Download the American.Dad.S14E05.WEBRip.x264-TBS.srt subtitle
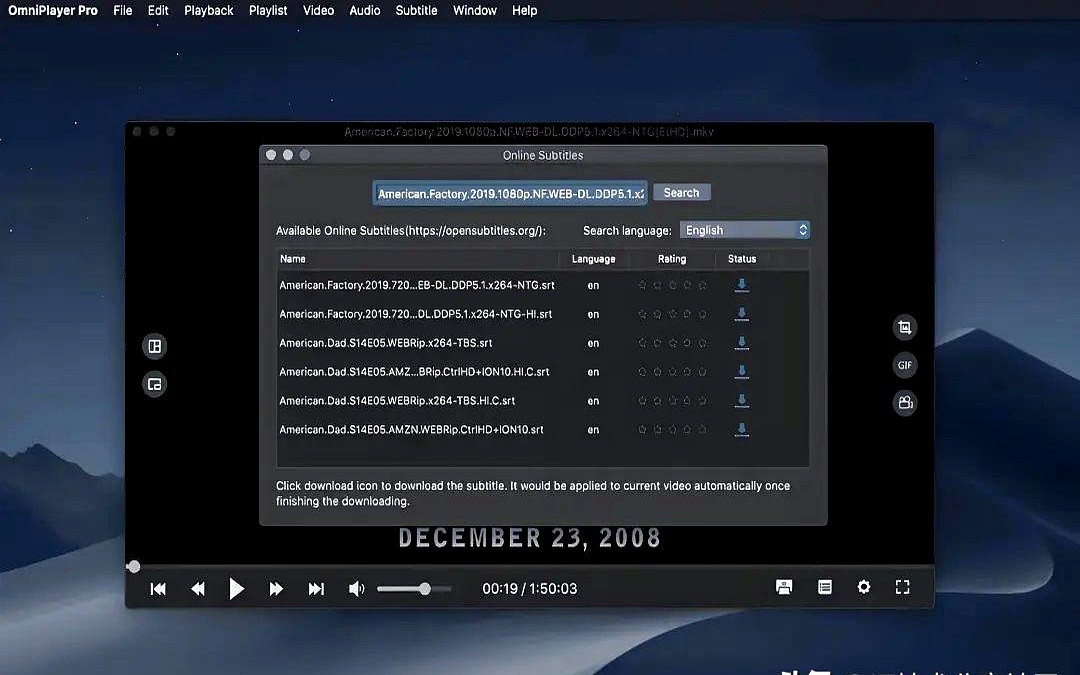This screenshot has height=675, width=1080. click(742, 343)
